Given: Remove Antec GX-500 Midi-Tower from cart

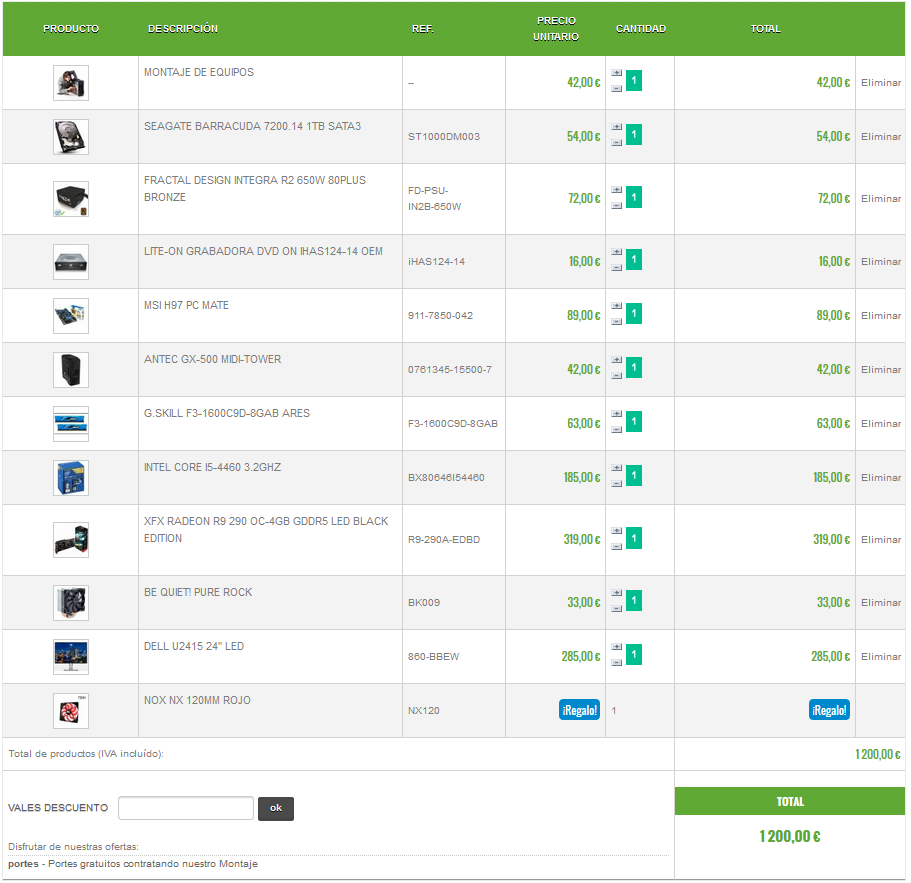Looking at the screenshot, I should (x=881, y=370).
